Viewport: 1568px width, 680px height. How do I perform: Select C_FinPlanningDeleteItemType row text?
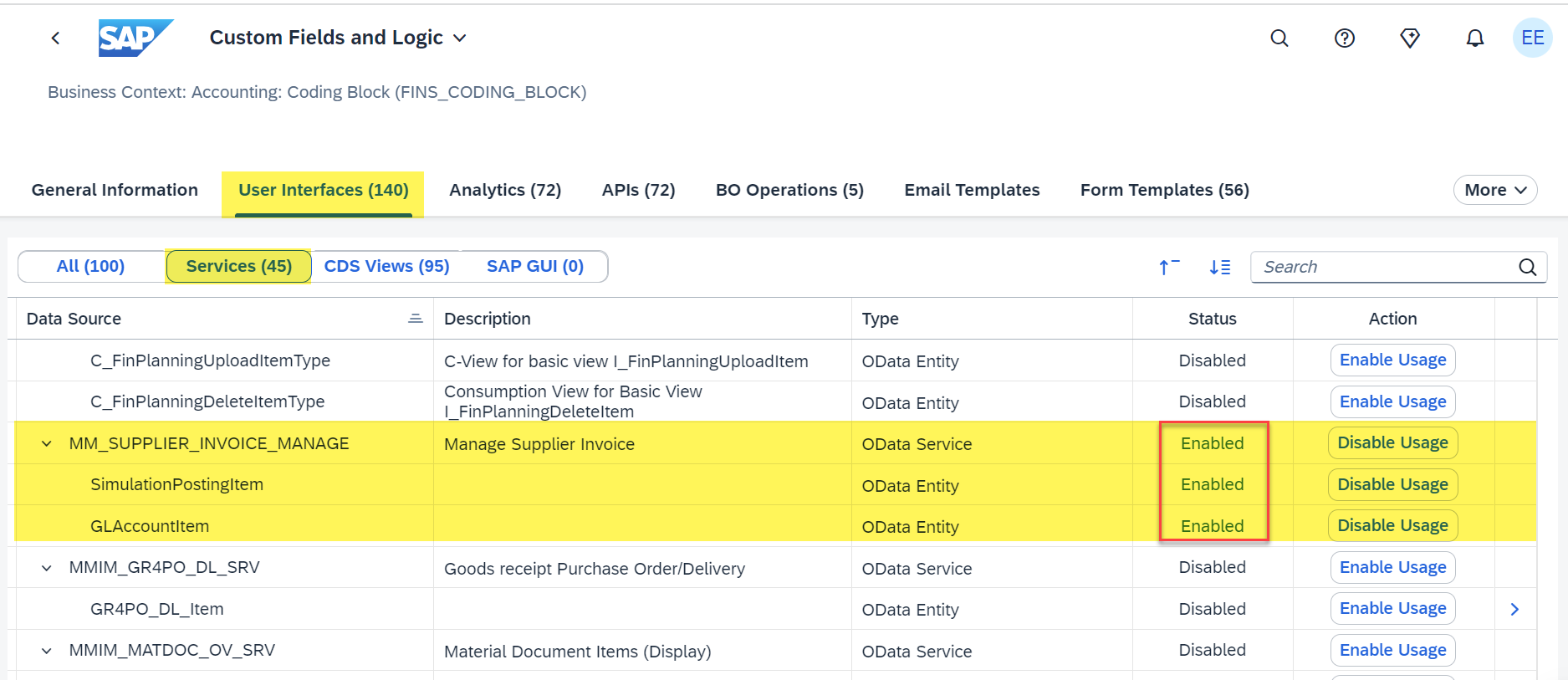[207, 401]
